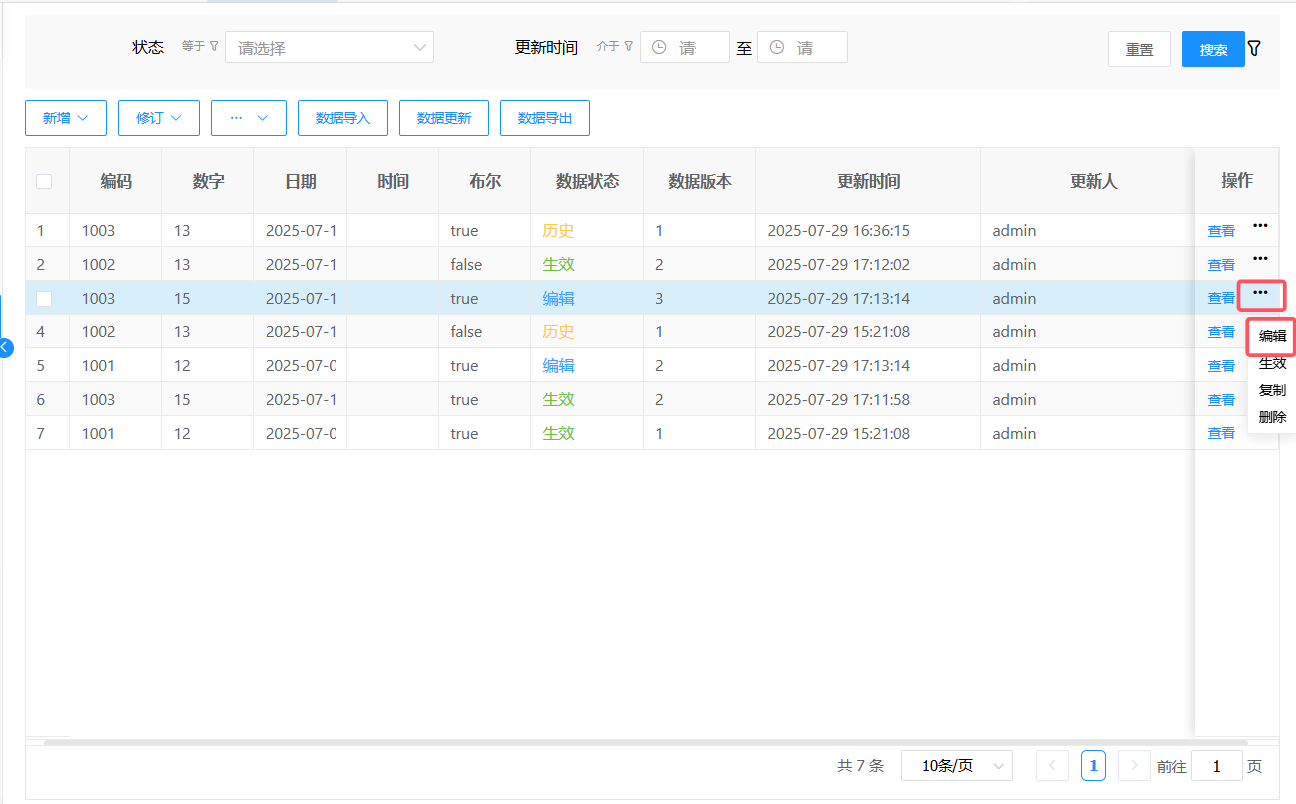Click the highlighted ellipsis in the selected row
1296x804 pixels.
1260,293
